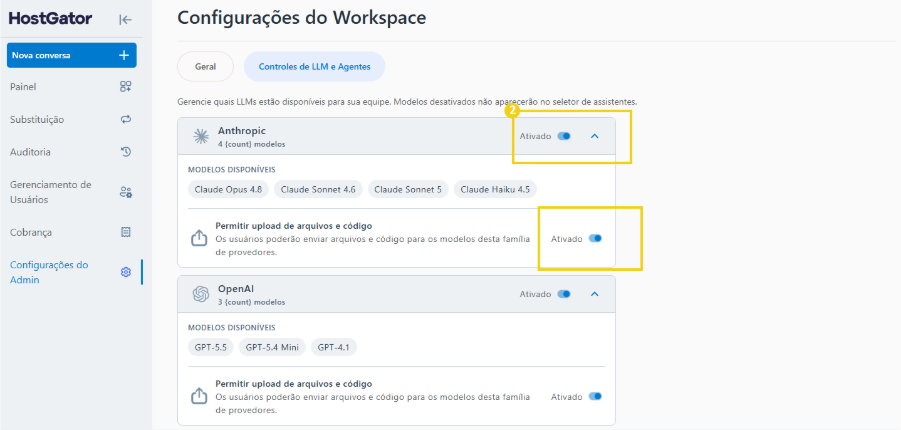Collapse the sidebar with the arrow icon
Screen dimensions: 901x430
coord(125,20)
